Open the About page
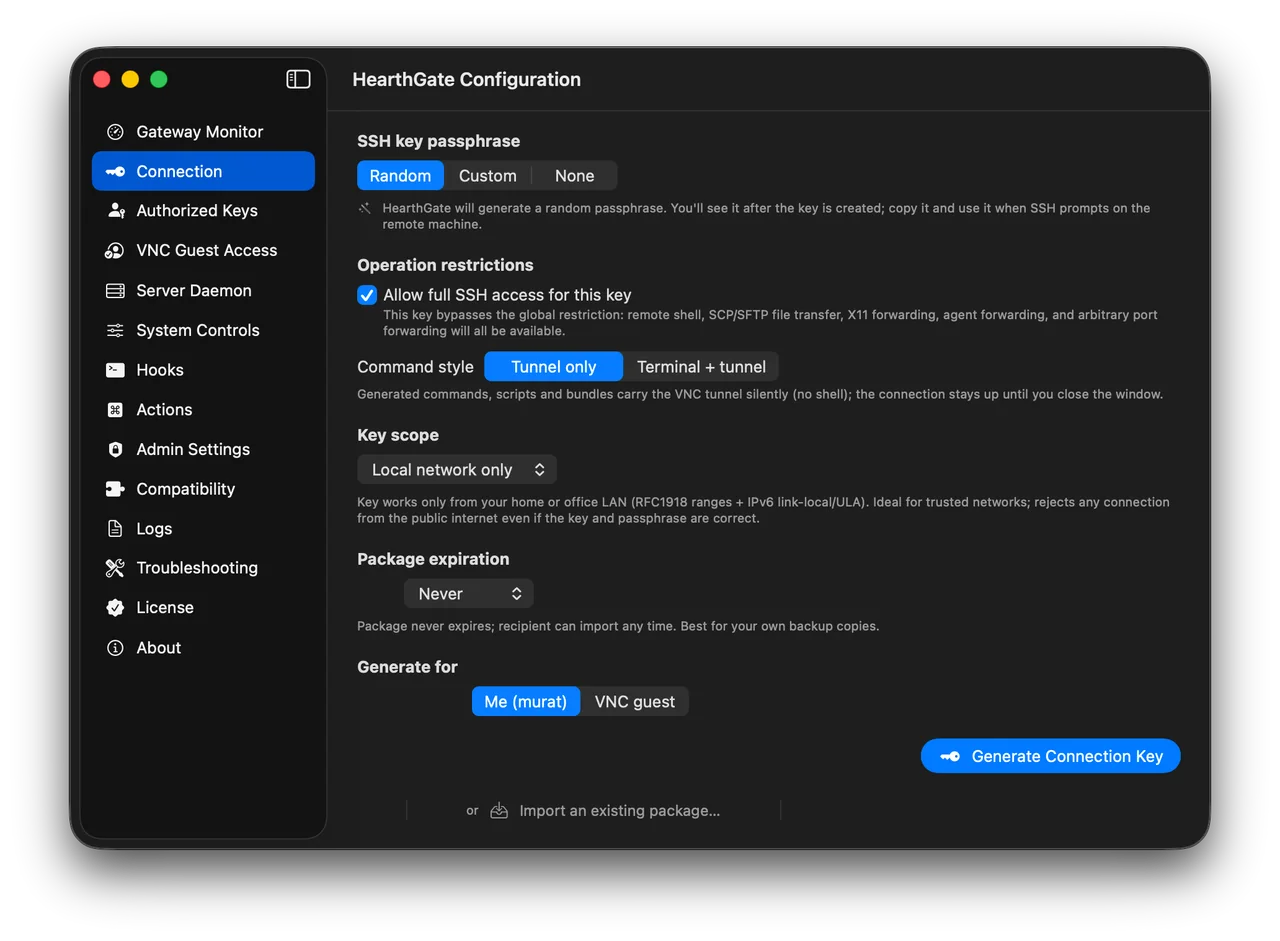Screen dimensions: 1280x941 [x=203, y=648]
